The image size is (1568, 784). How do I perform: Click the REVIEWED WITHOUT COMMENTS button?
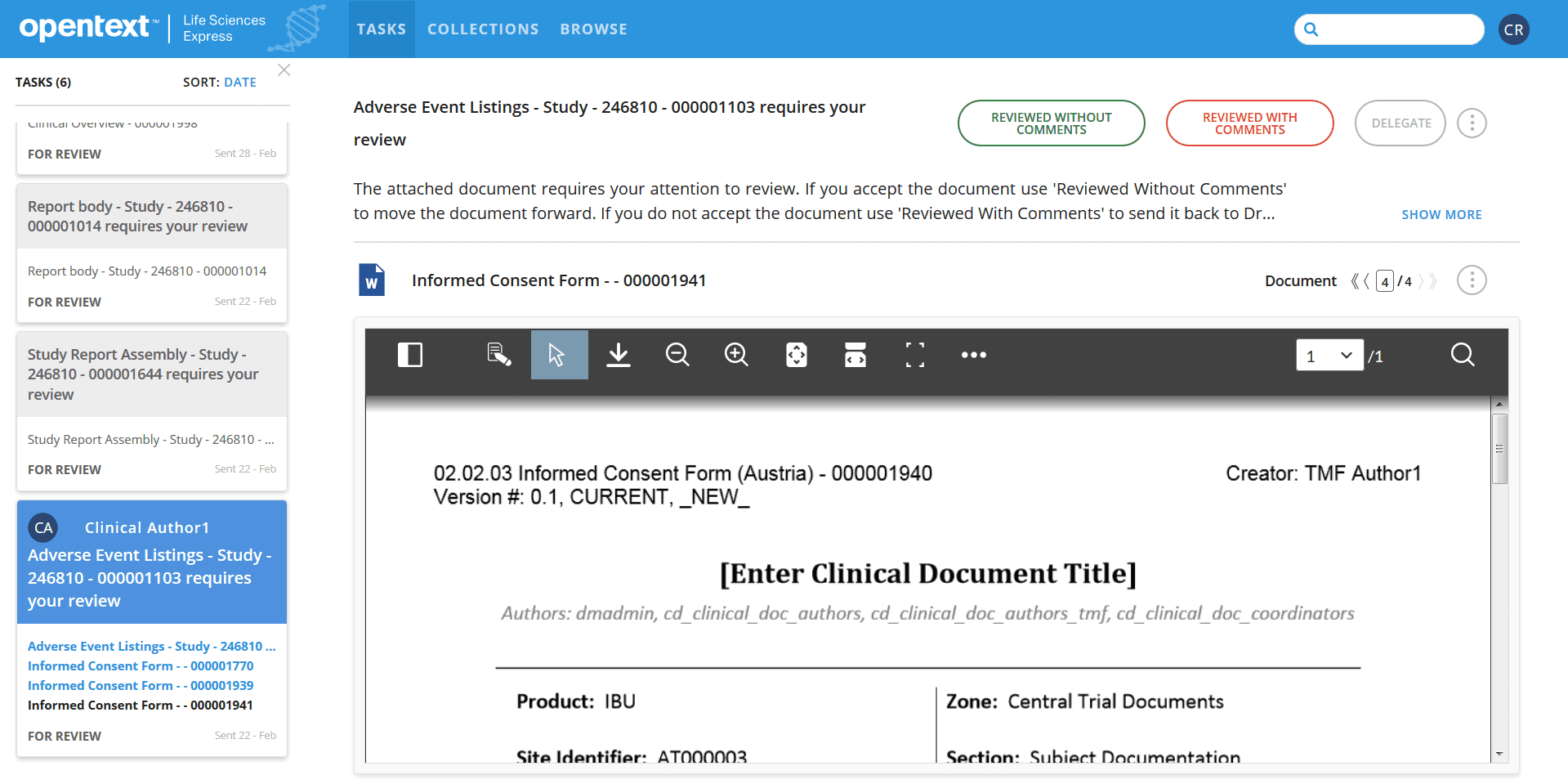coord(1051,123)
